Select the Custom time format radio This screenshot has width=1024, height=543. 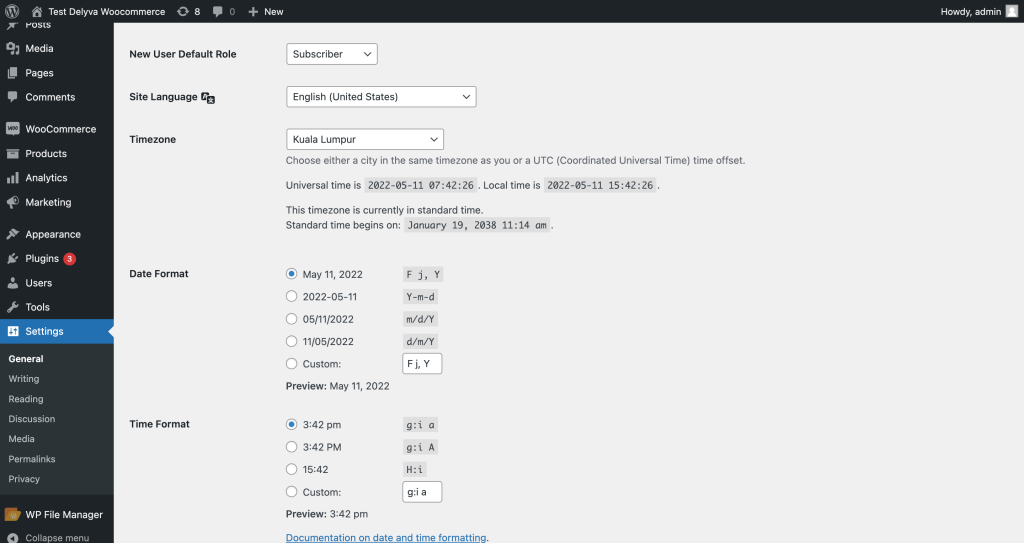pyautogui.click(x=291, y=491)
